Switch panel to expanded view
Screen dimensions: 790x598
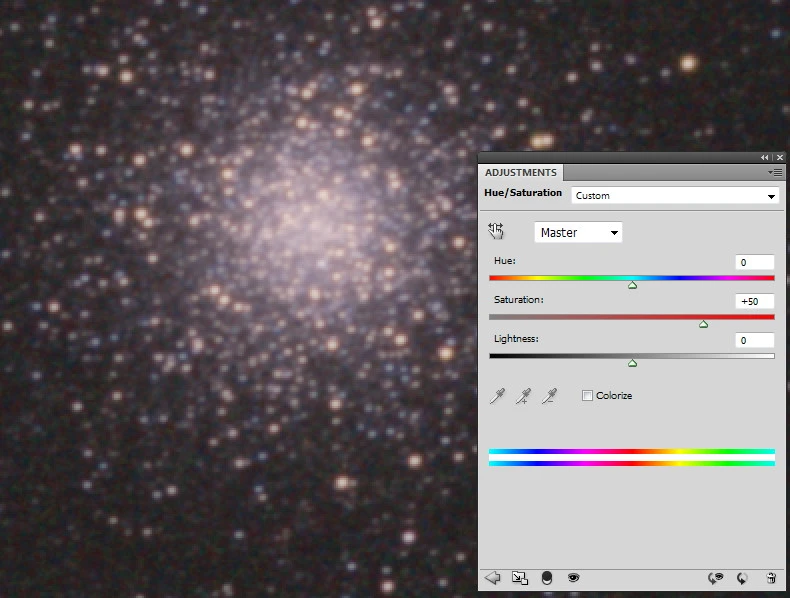coord(519,578)
